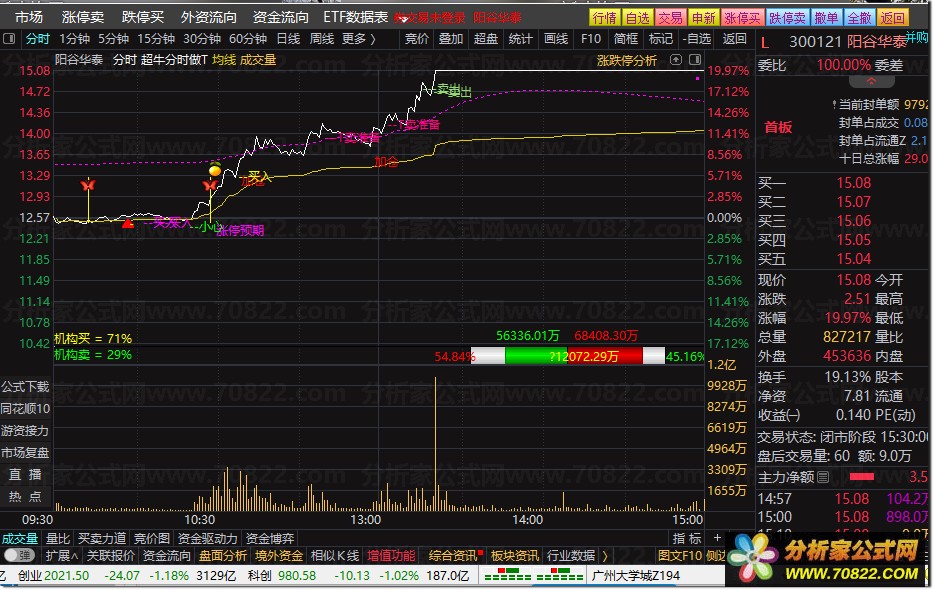The height and width of the screenshot is (590, 935).
Task: Click the plus button next to 指标
Action: coord(719,539)
